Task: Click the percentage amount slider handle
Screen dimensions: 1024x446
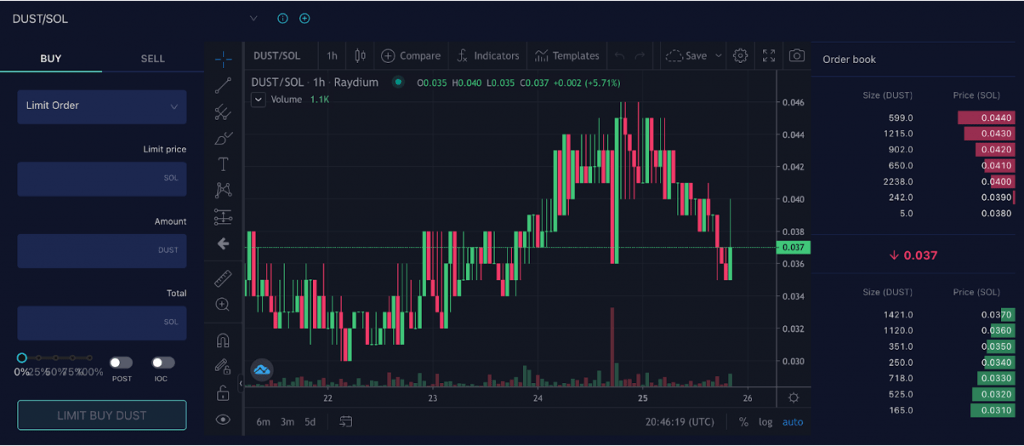Action: click(x=22, y=358)
